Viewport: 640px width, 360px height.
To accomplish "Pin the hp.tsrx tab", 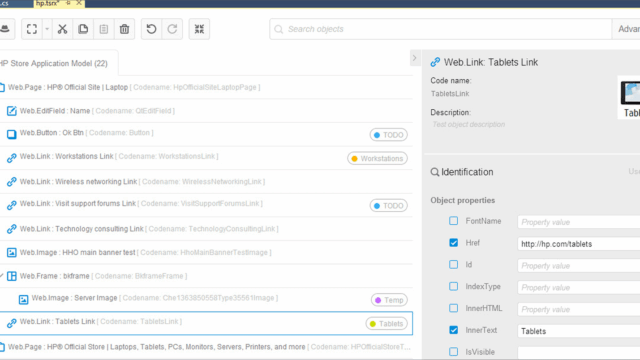I will pyautogui.click(x=68, y=3).
